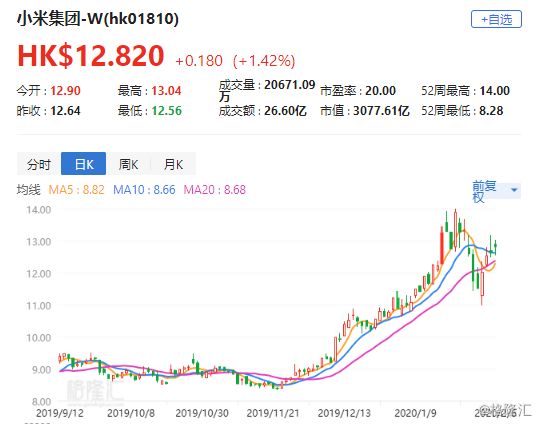The height and width of the screenshot is (424, 539).
Task: Switch to the 周K chart tab
Action: pos(128,164)
